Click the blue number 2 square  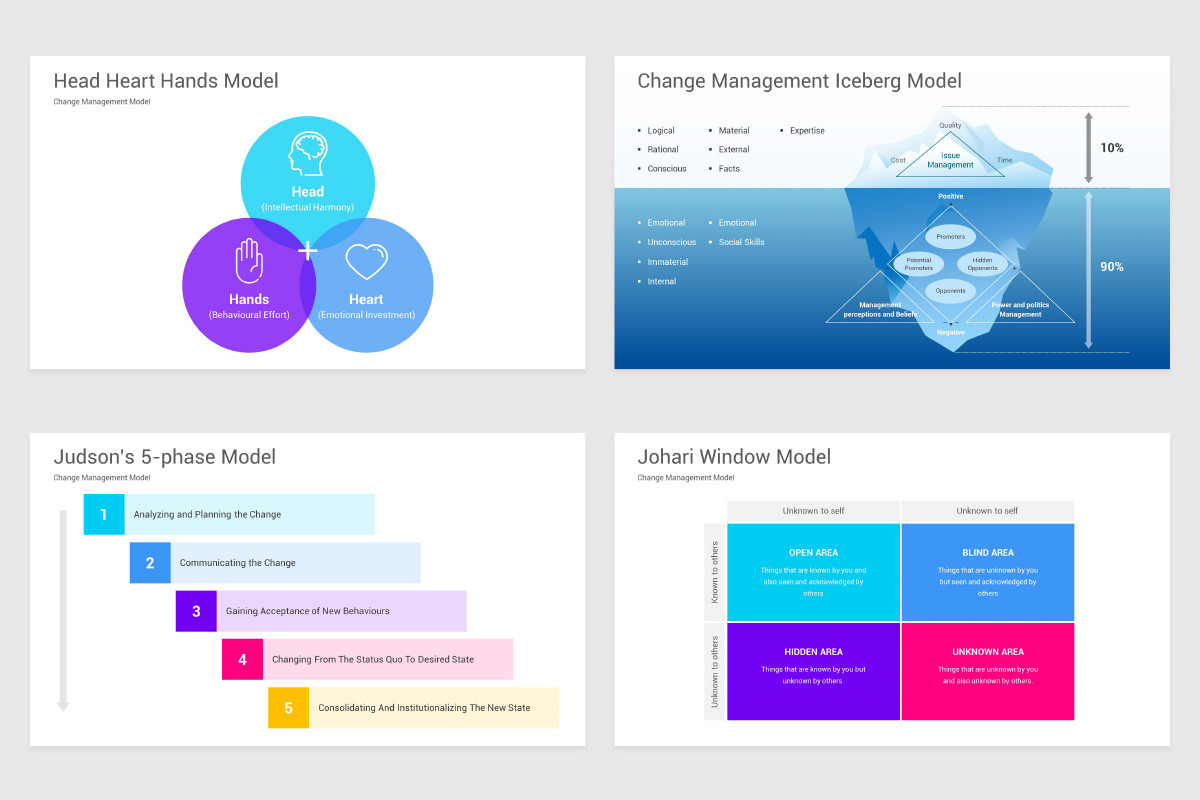[150, 563]
